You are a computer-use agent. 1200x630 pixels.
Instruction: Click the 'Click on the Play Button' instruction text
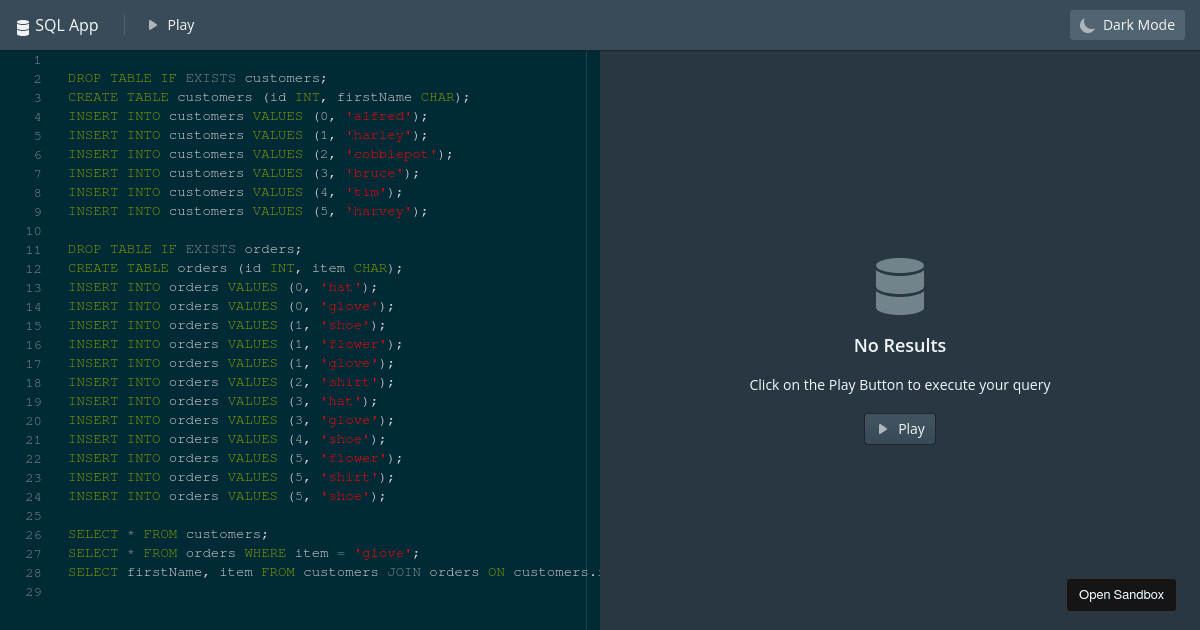[x=899, y=384]
